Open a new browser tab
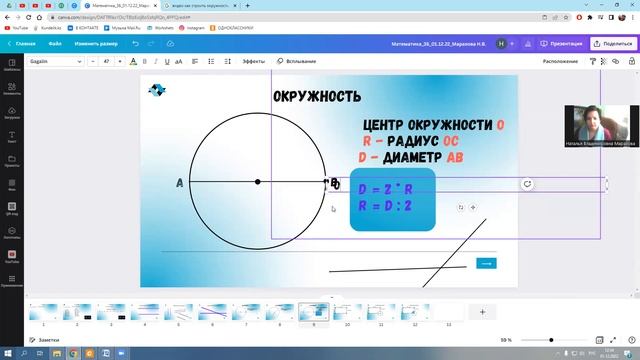The image size is (640, 360). (x=247, y=6)
